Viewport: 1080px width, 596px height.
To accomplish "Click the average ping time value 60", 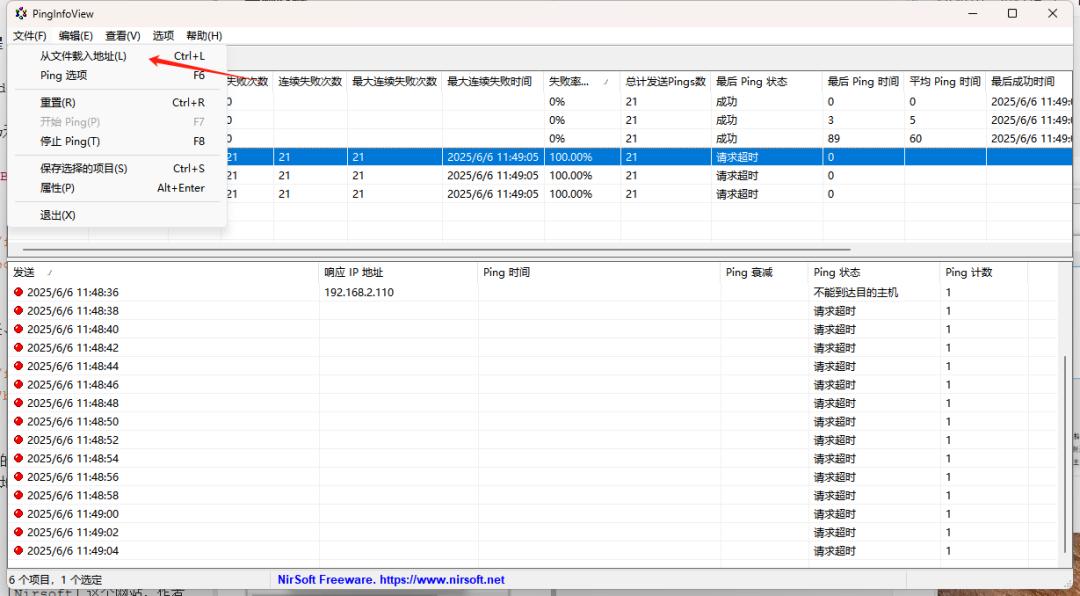I will coord(915,138).
